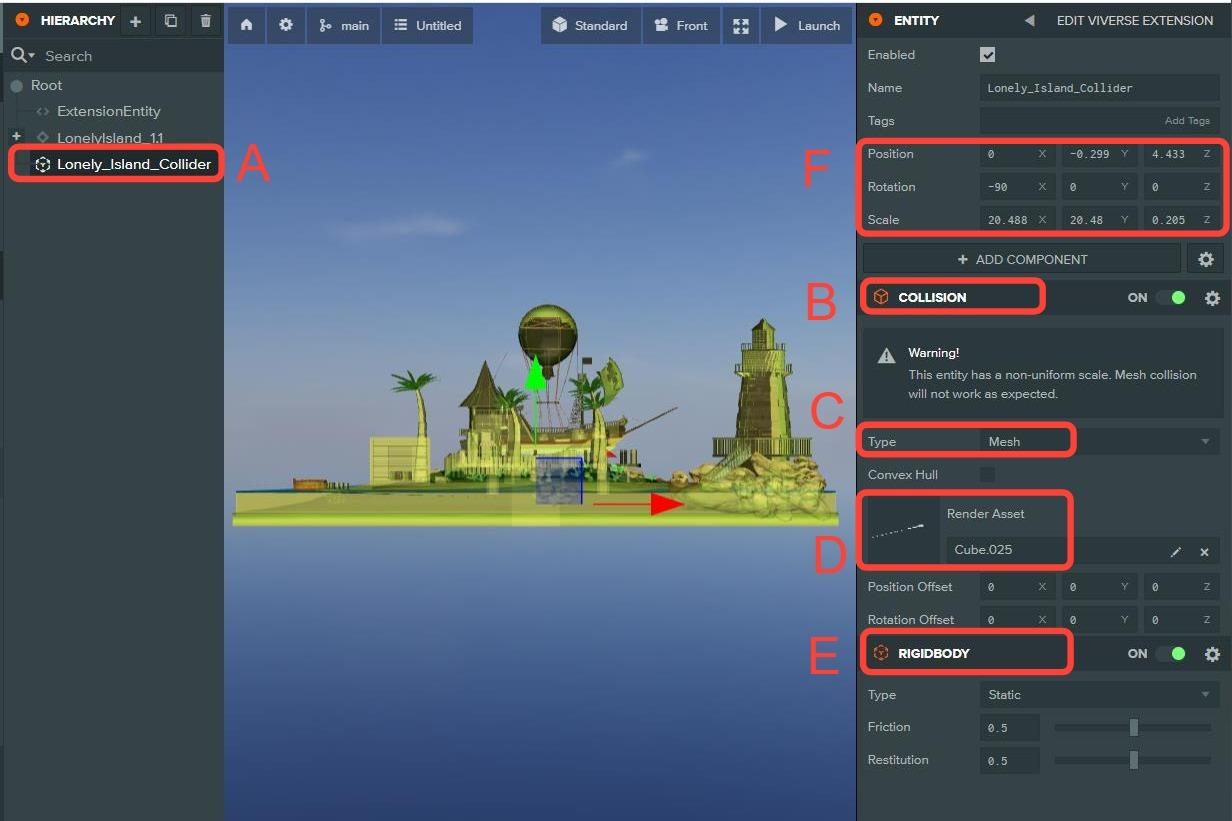Screen dimensions: 1232x821
Task: Open the rigidbody Type Static dropdown
Action: click(x=1098, y=695)
